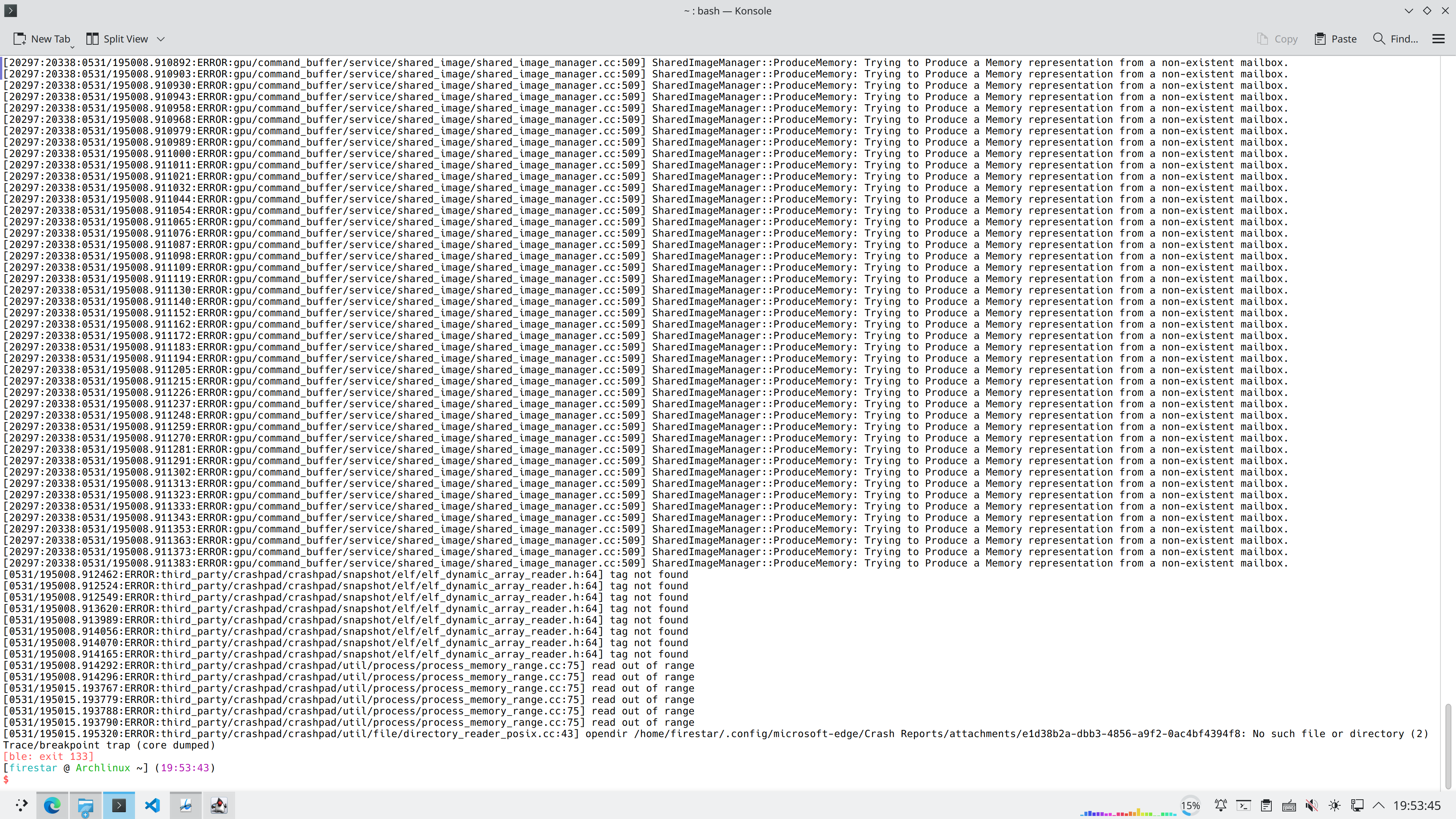Screen dimensions: 1456x819
Task: Click the log line stamped 195008.914165
Action: coord(346,654)
